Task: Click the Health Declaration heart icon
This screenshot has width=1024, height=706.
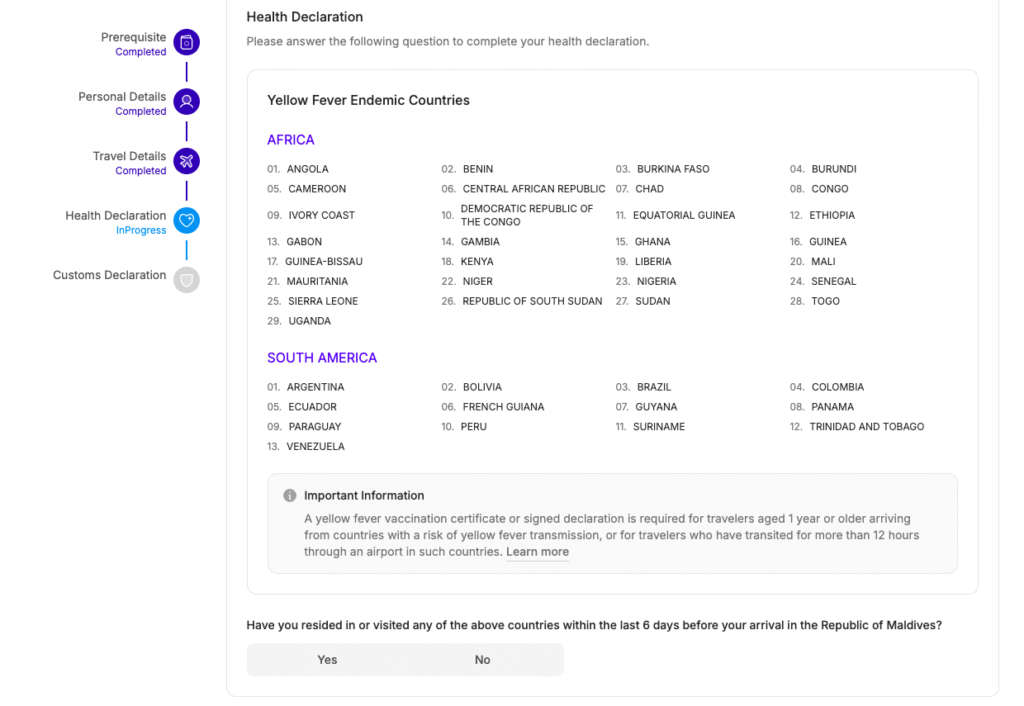Action: pyautogui.click(x=186, y=220)
